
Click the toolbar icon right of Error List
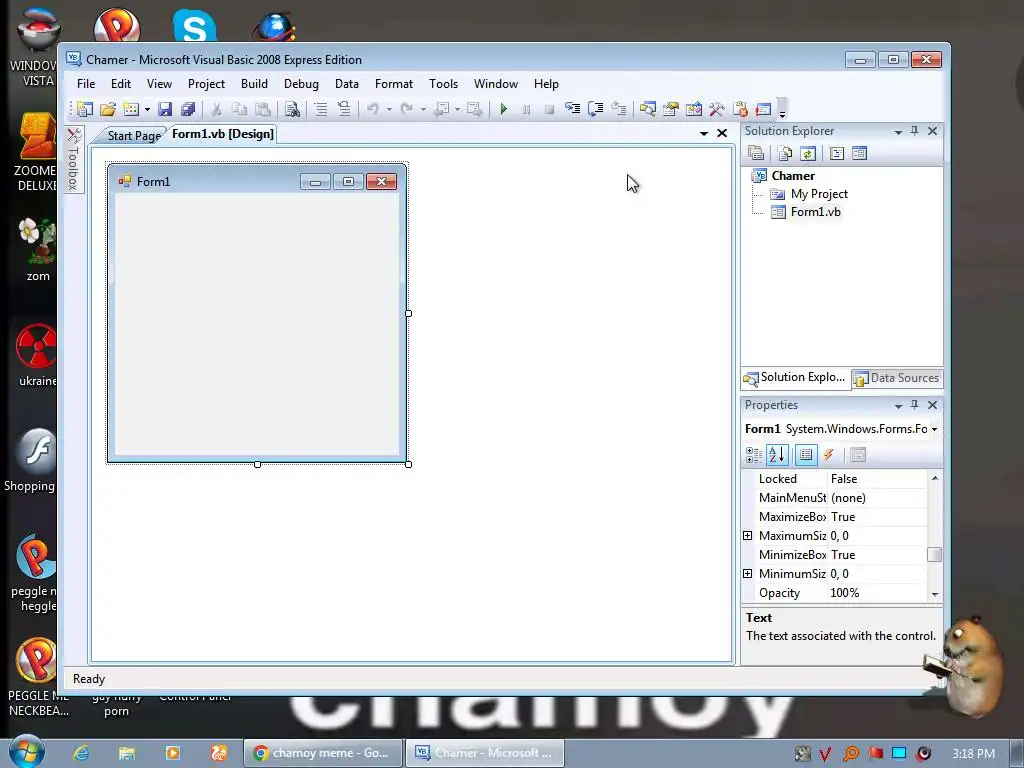pyautogui.click(x=763, y=109)
